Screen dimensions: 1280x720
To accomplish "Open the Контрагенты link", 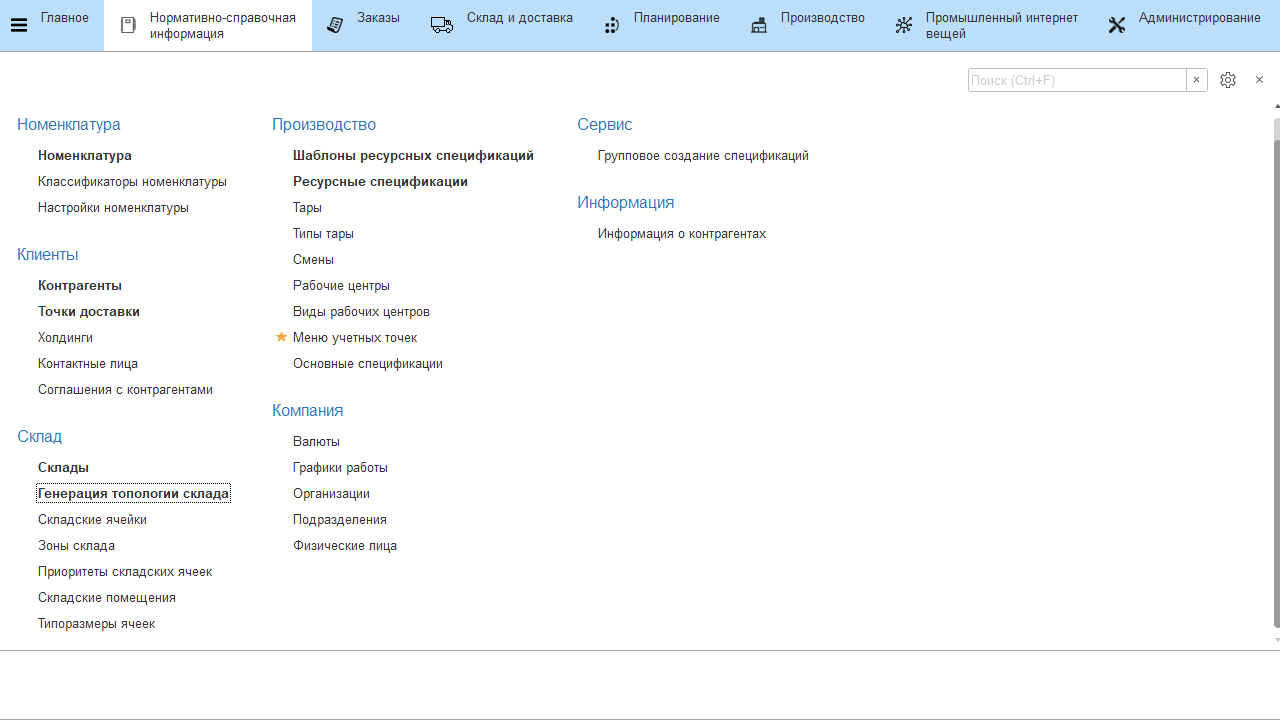I will click(80, 286).
